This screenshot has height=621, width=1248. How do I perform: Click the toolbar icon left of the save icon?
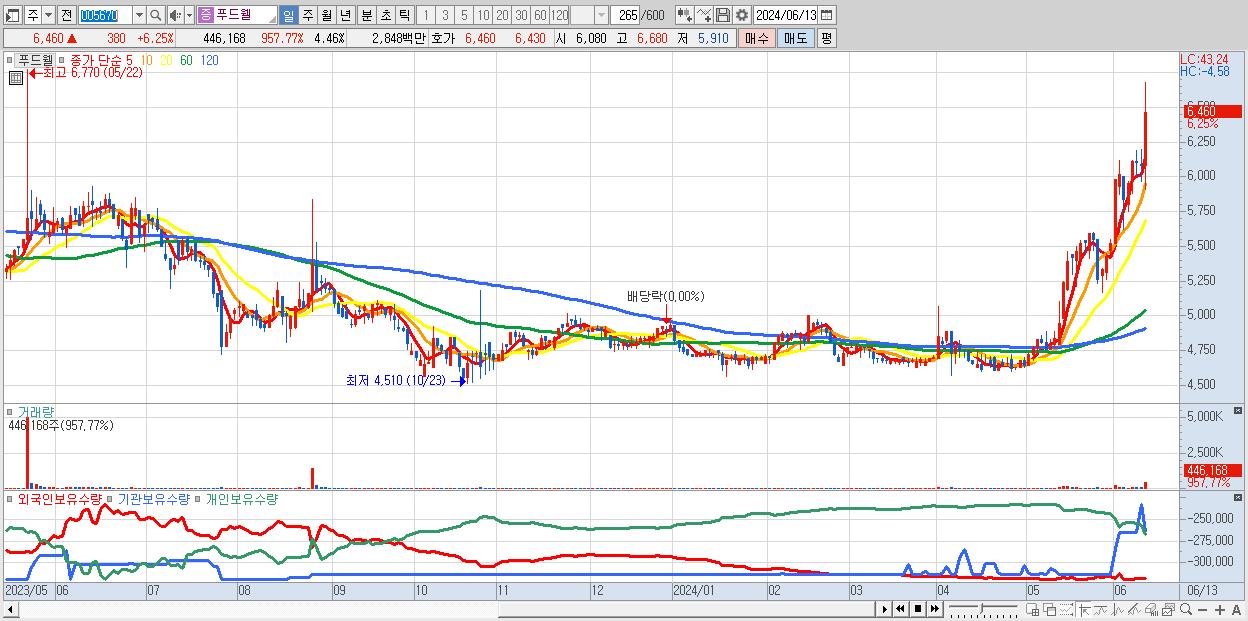705,15
